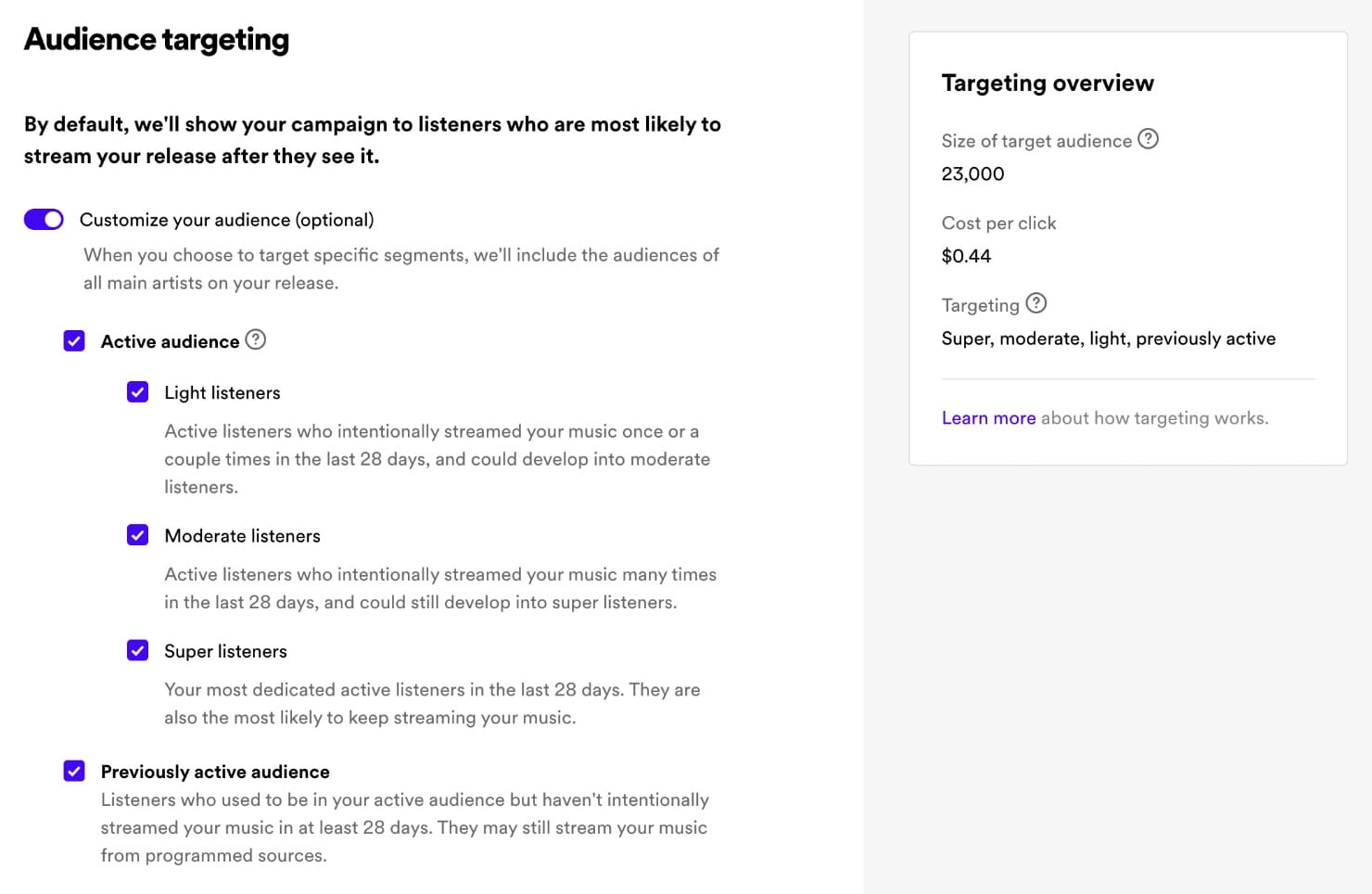
Task: Select the Moderate listeners label text
Action: [242, 536]
